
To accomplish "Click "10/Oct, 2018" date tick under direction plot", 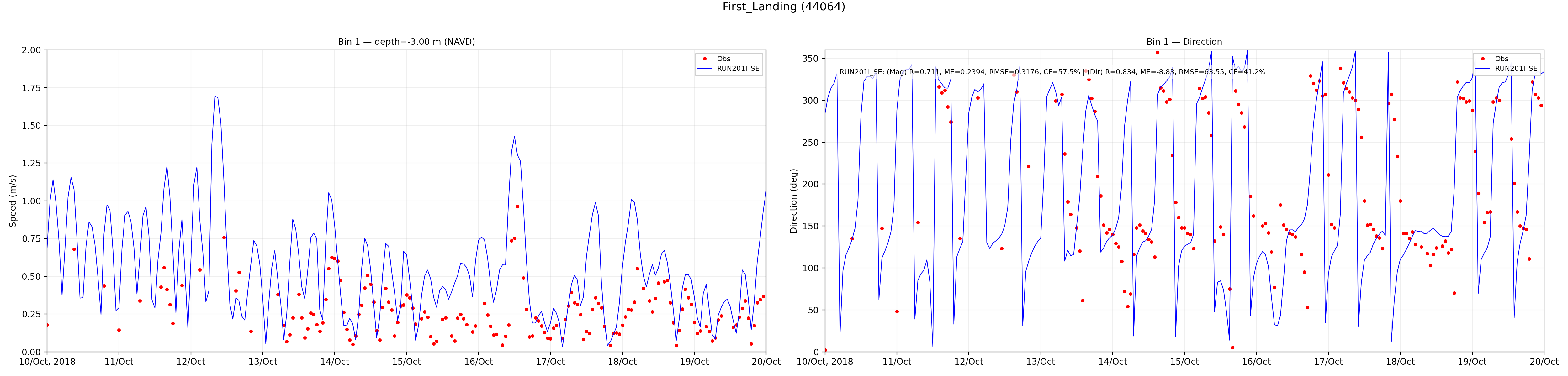I will (825, 362).
